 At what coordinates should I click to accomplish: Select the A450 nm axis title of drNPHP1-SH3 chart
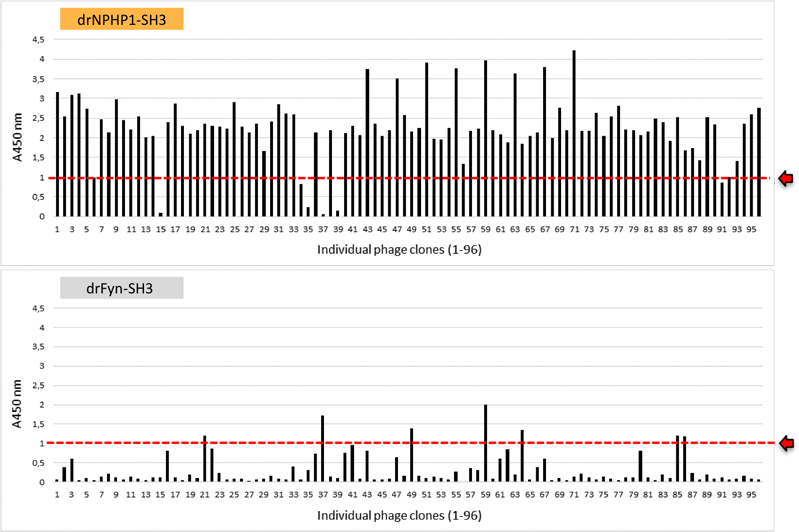(18, 137)
